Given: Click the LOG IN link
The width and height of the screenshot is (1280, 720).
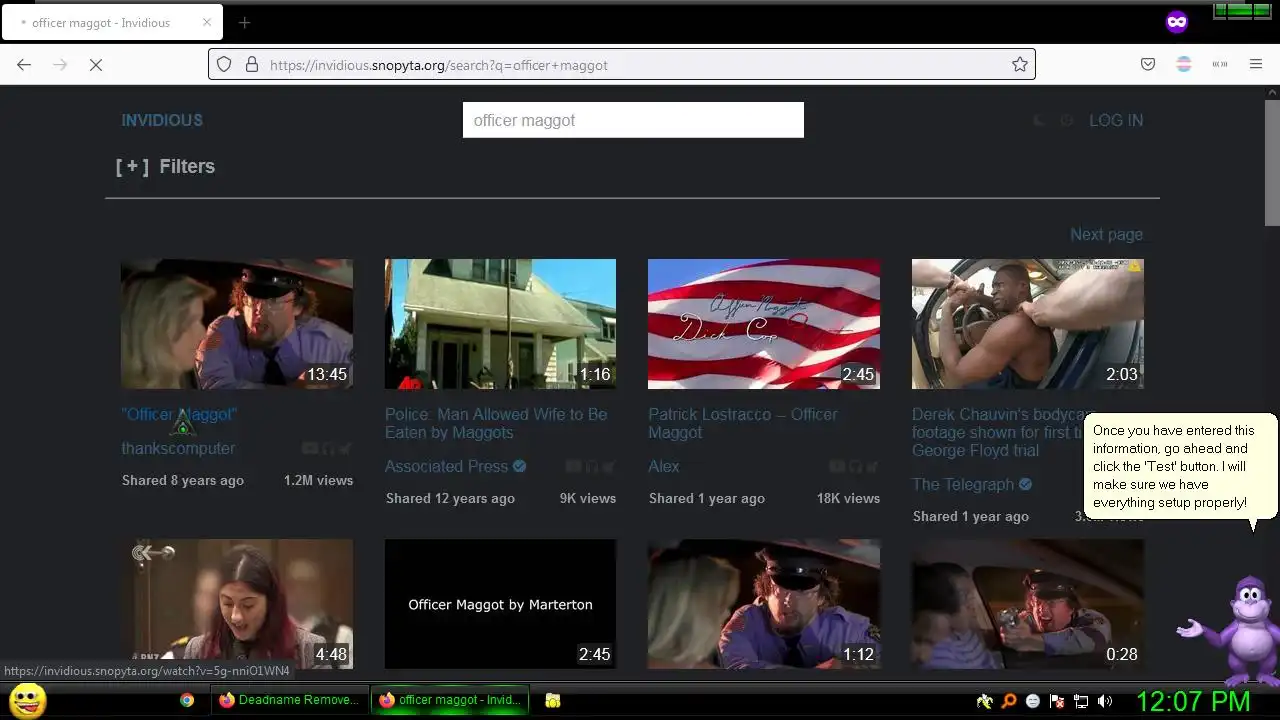Looking at the screenshot, I should pos(1116,120).
